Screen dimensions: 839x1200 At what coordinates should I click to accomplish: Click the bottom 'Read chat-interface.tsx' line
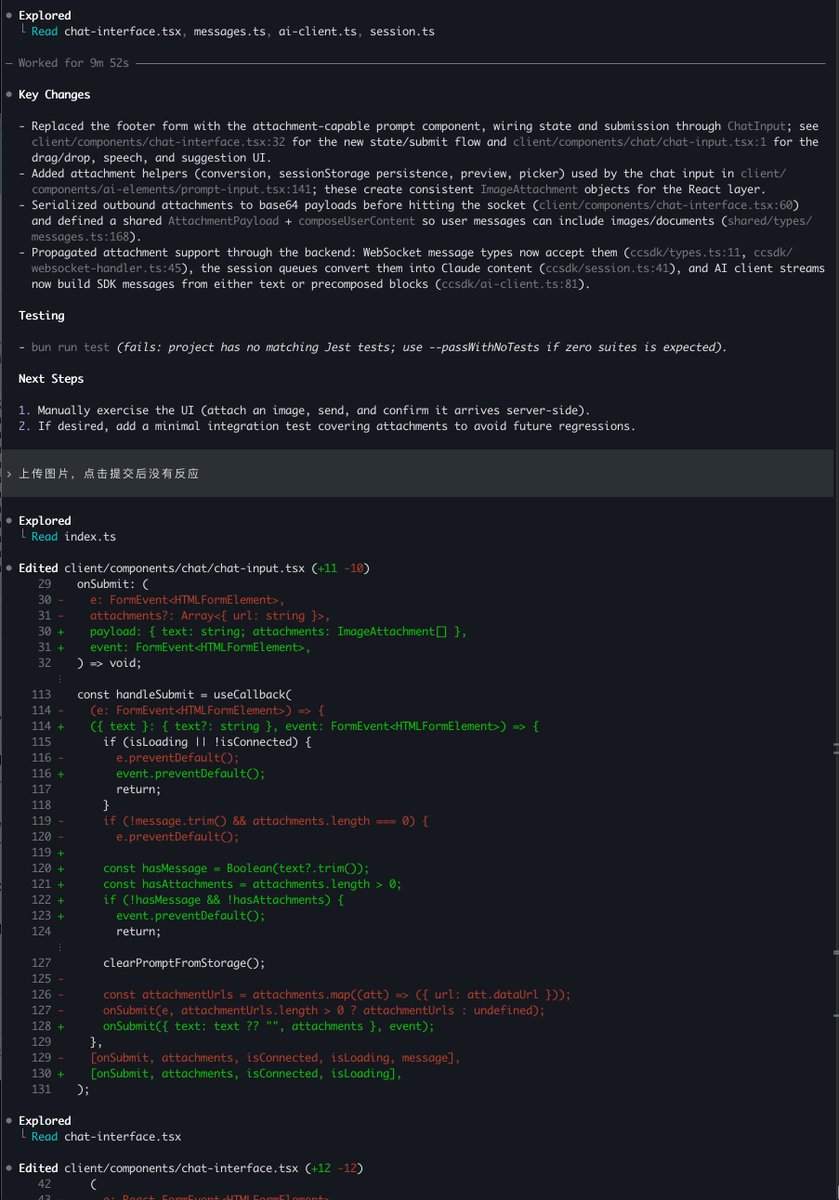pyautogui.click(x=106, y=1136)
